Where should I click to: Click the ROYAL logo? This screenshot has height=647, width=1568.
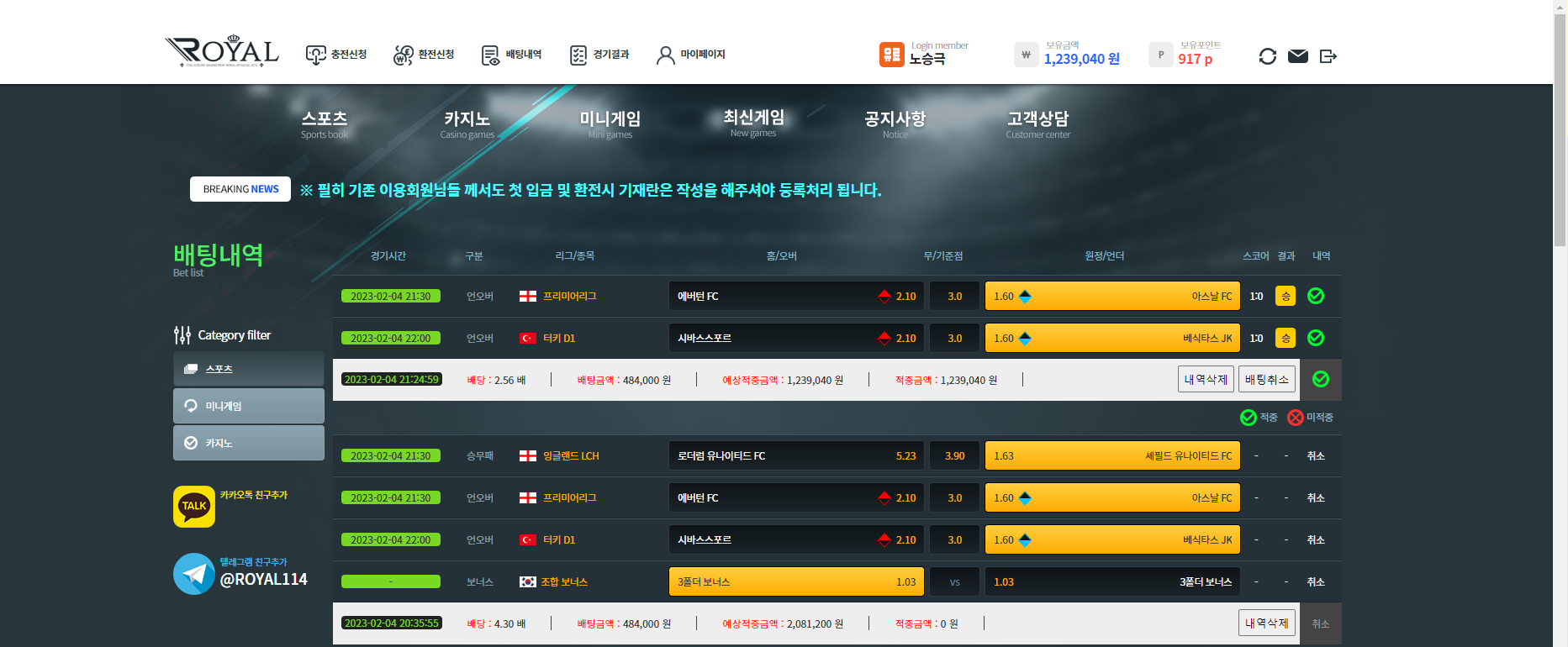pos(222,52)
